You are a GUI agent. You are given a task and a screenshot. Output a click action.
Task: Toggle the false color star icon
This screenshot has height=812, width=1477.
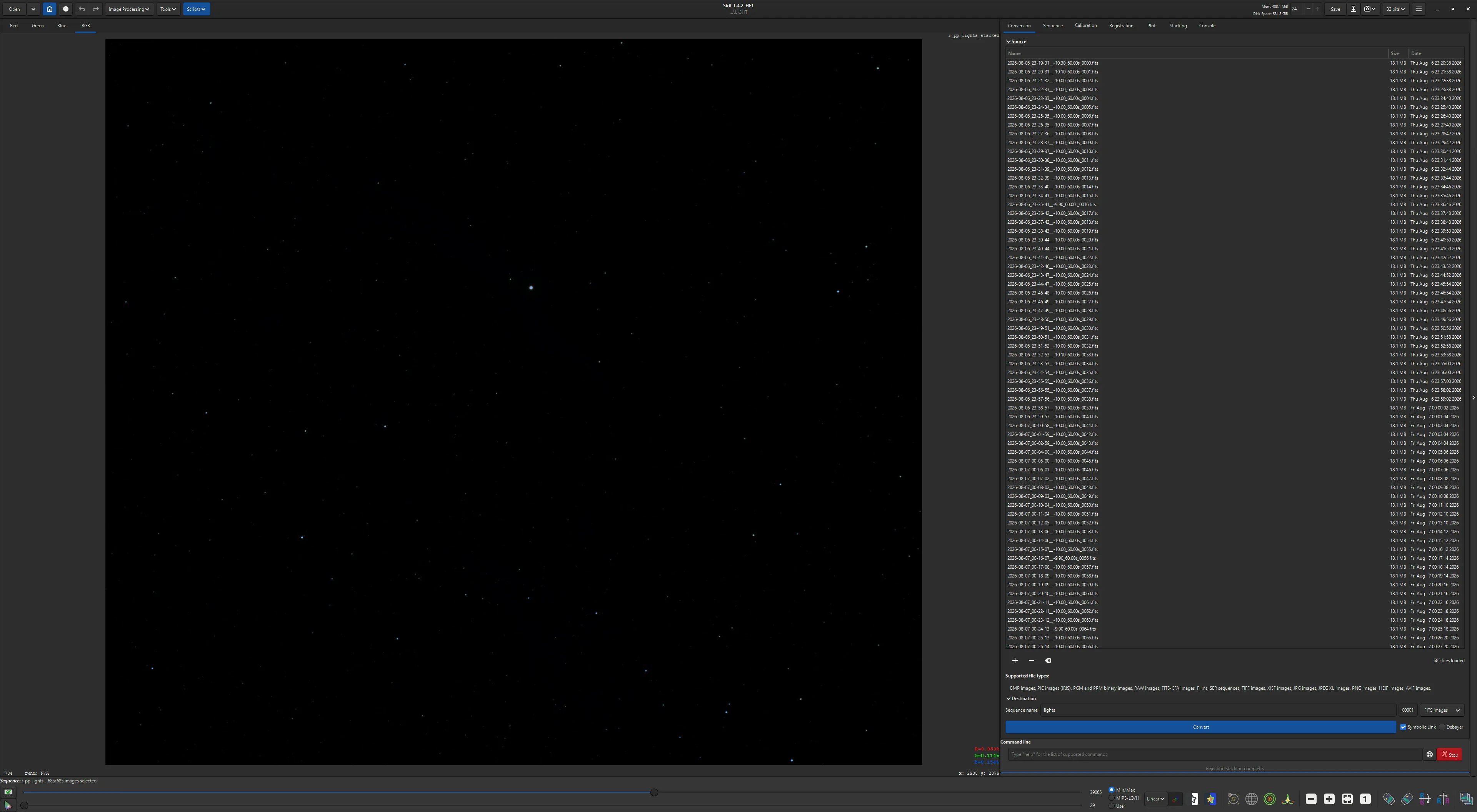pyautogui.click(x=1210, y=799)
